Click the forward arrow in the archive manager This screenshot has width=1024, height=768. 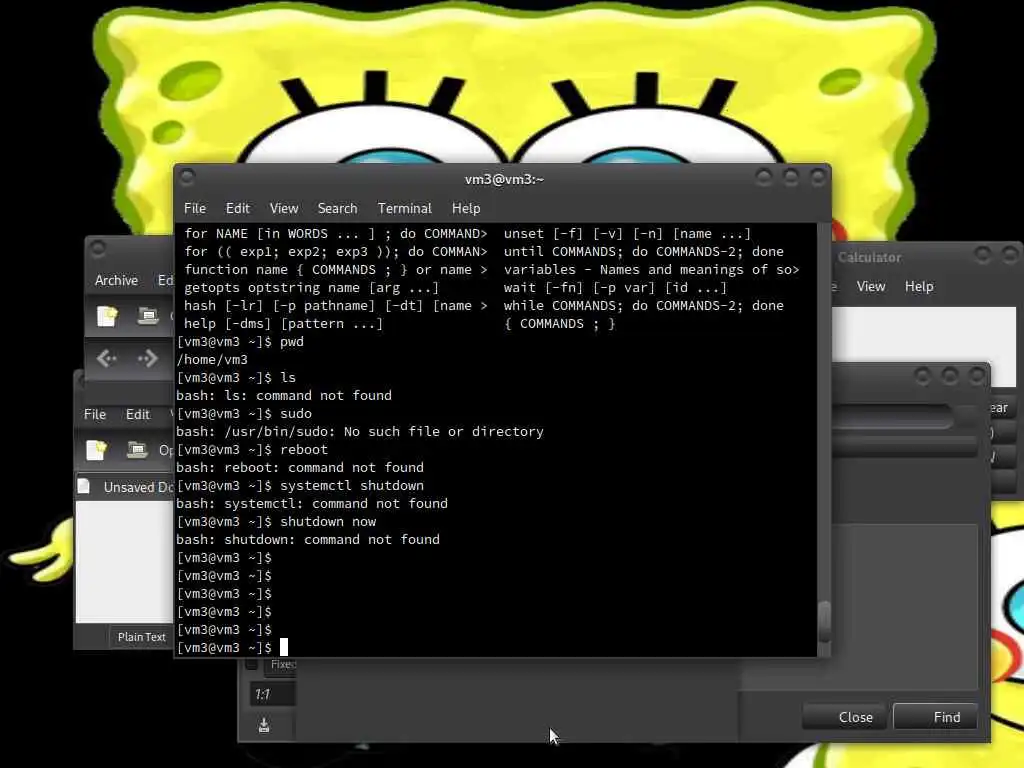click(148, 358)
